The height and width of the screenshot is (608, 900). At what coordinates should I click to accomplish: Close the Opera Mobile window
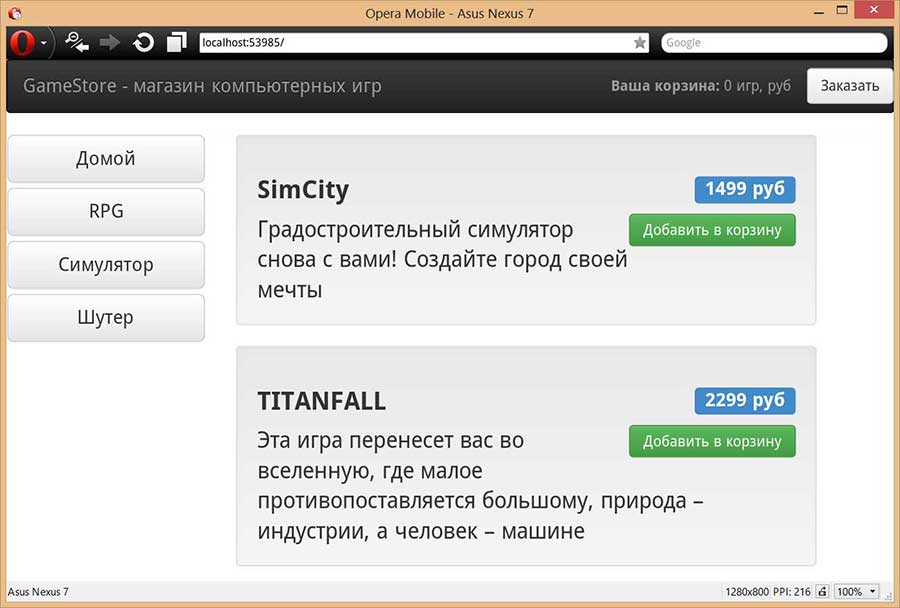point(874,10)
